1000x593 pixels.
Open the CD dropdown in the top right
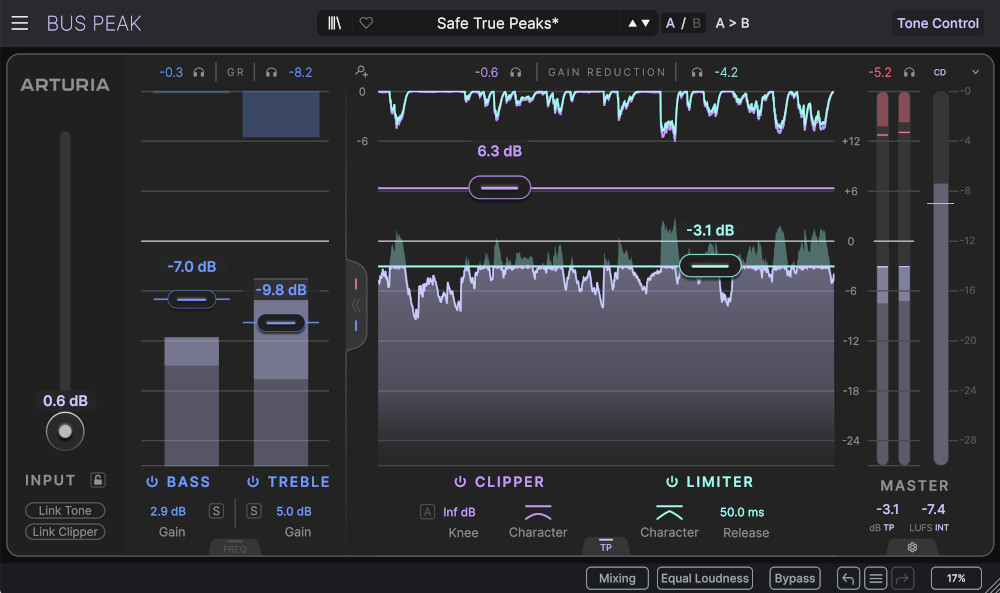click(x=977, y=71)
